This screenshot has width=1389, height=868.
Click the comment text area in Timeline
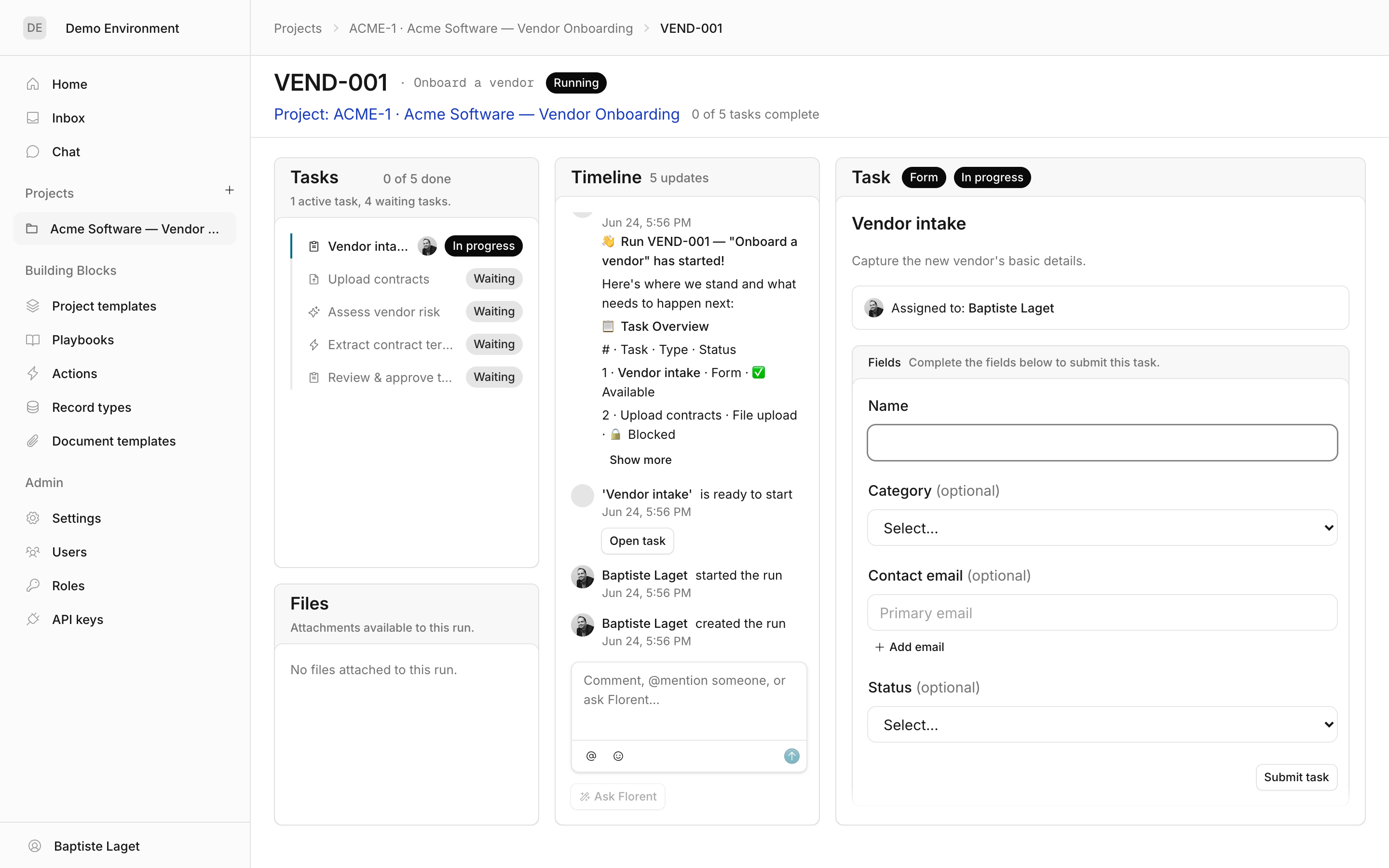pyautogui.click(x=689, y=700)
